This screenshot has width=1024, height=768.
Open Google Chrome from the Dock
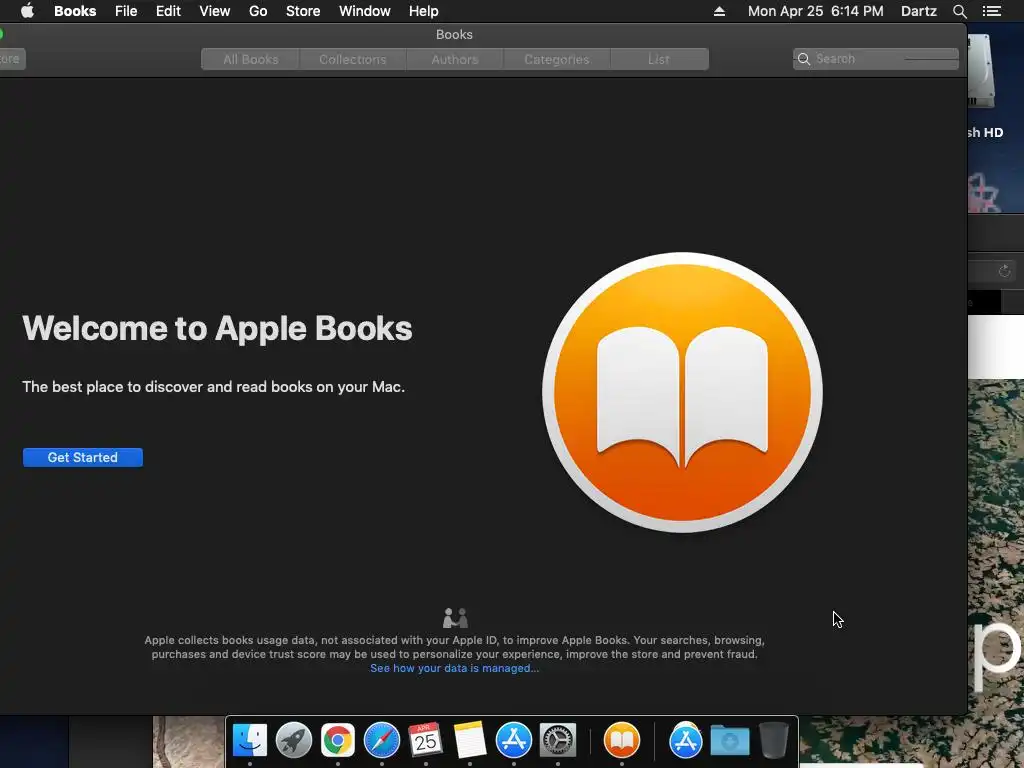click(x=338, y=740)
